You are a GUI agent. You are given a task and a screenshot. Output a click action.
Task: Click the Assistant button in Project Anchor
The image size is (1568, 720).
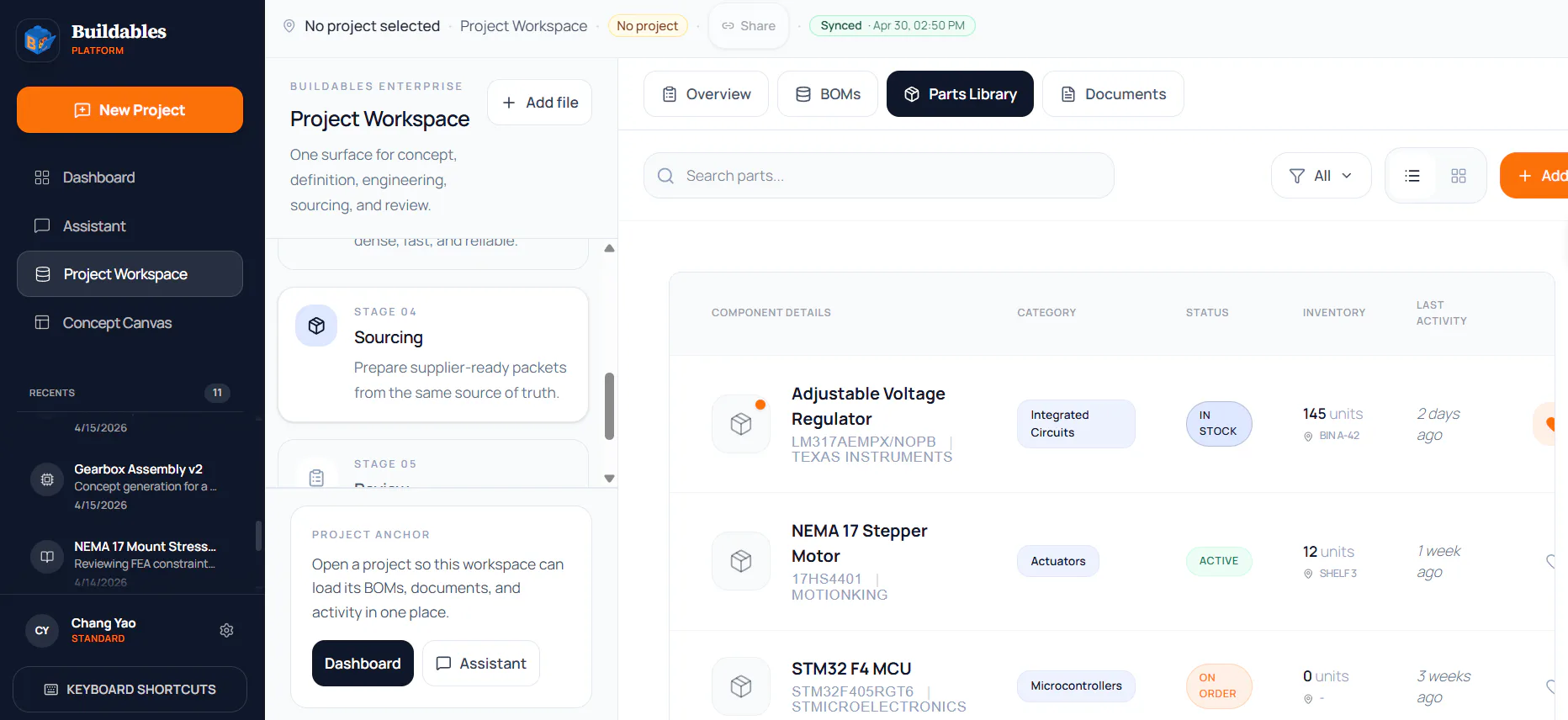pyautogui.click(x=481, y=664)
